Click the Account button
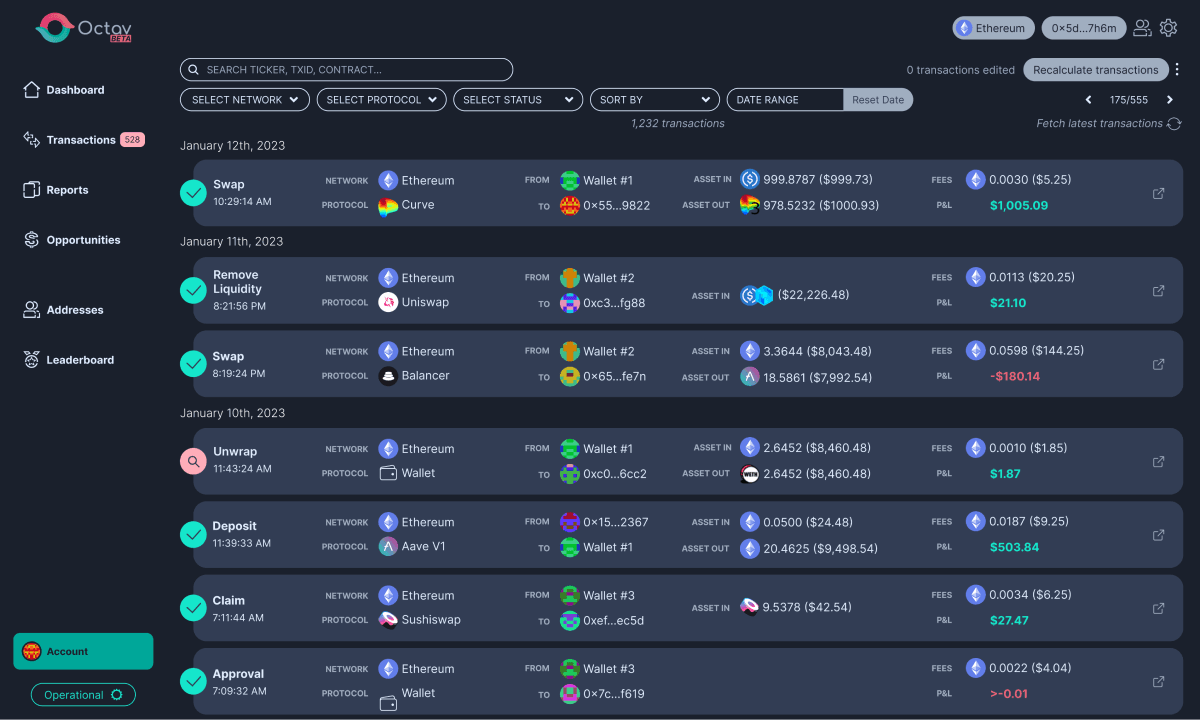Screen dimensions: 1200x720 [83, 651]
